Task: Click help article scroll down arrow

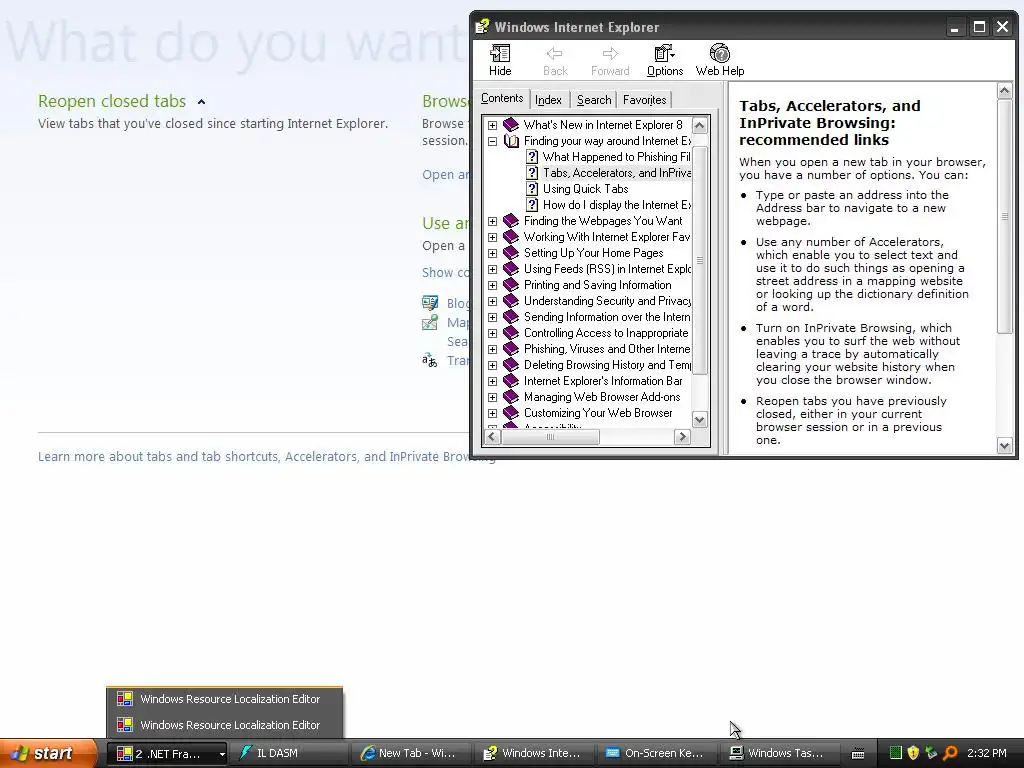Action: tap(1004, 446)
